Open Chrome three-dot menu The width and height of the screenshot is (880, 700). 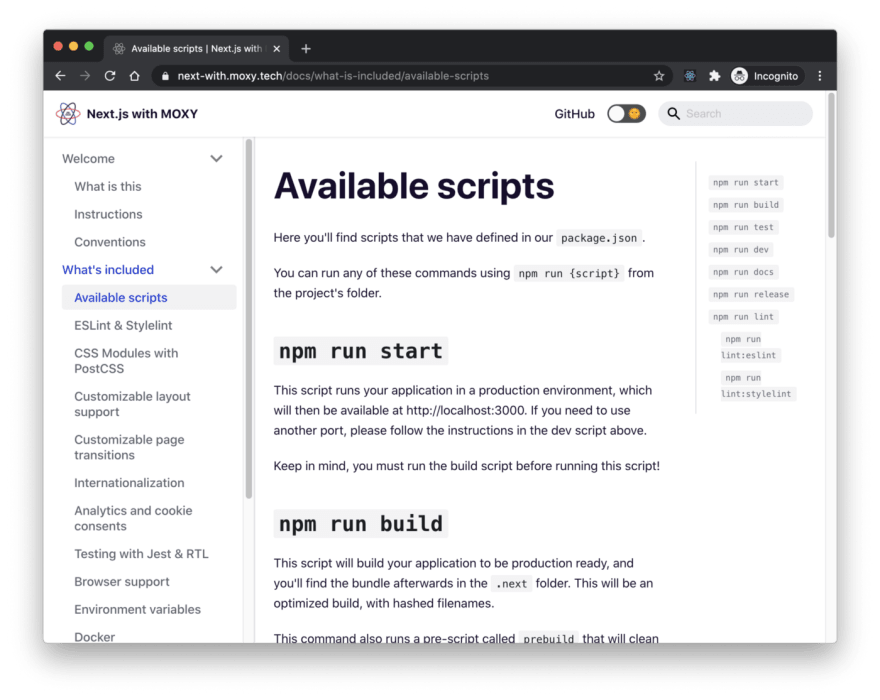click(820, 76)
